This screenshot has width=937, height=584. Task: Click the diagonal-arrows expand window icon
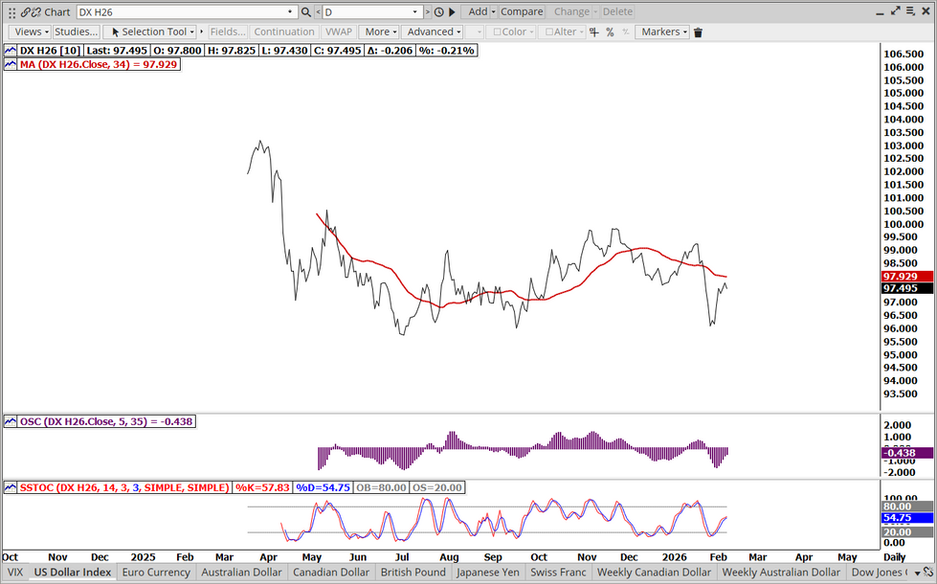click(x=895, y=11)
